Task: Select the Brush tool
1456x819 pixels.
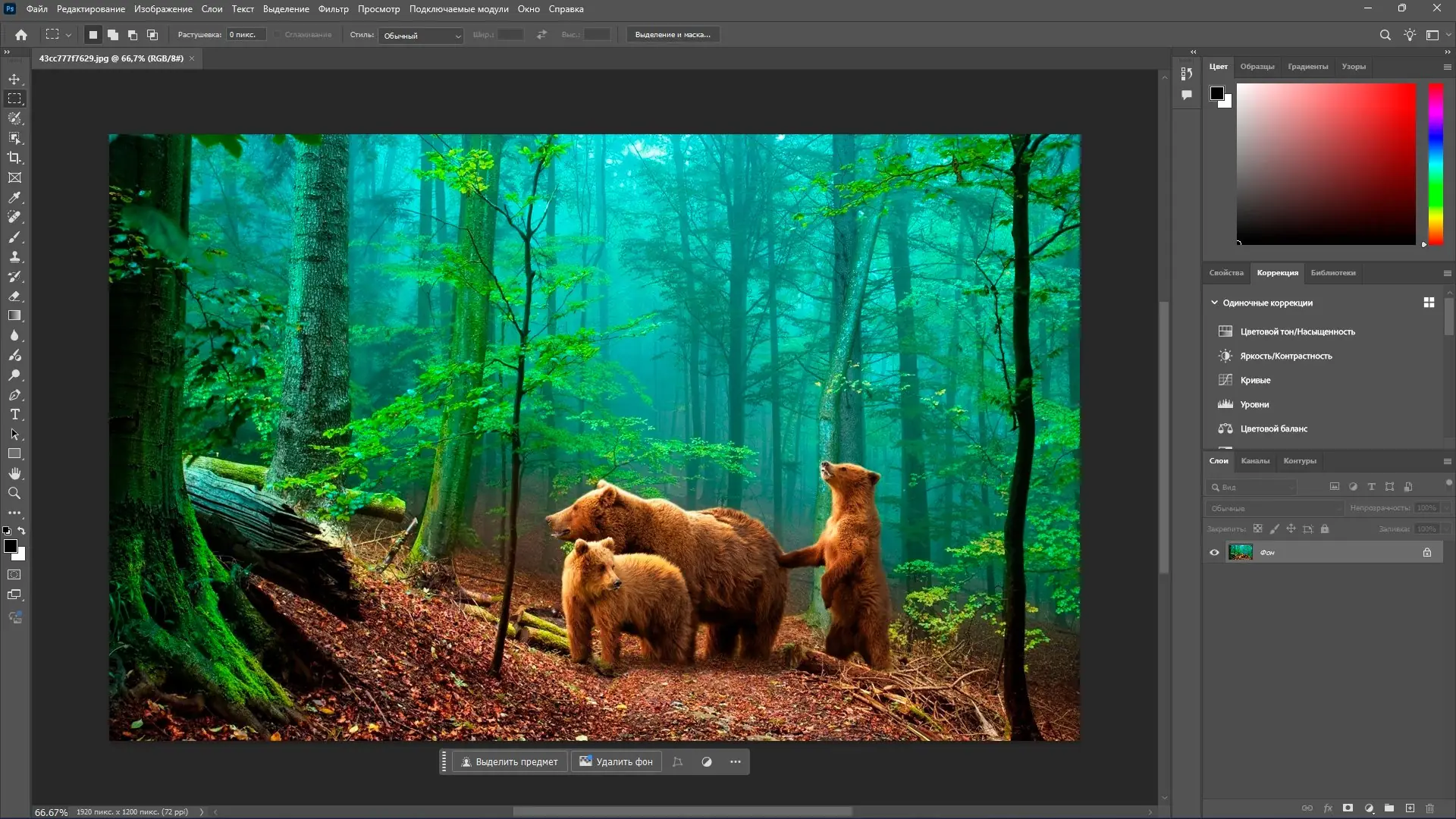Action: point(14,237)
